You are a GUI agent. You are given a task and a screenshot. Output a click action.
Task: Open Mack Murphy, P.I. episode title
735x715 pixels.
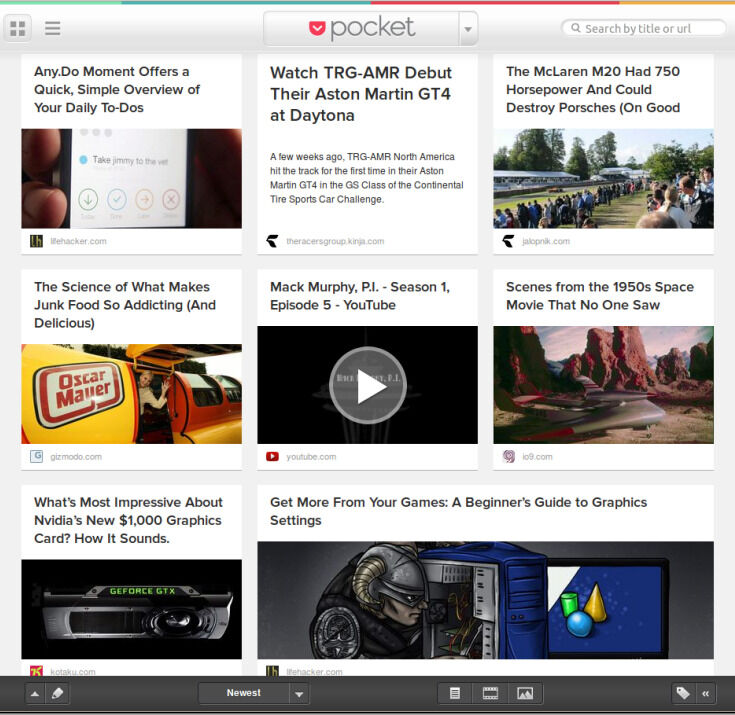pyautogui.click(x=360, y=296)
